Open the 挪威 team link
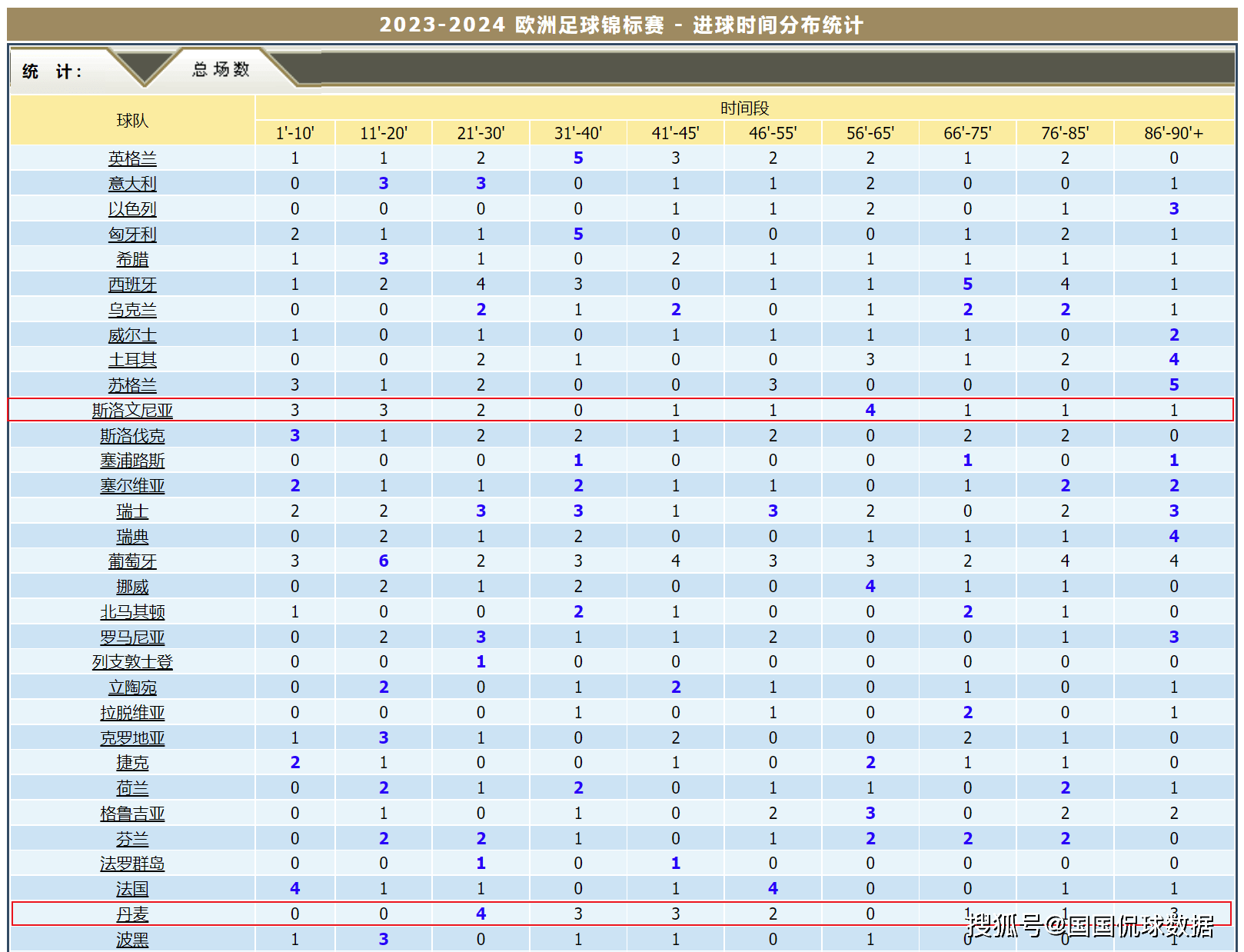1244x952 pixels. click(132, 587)
